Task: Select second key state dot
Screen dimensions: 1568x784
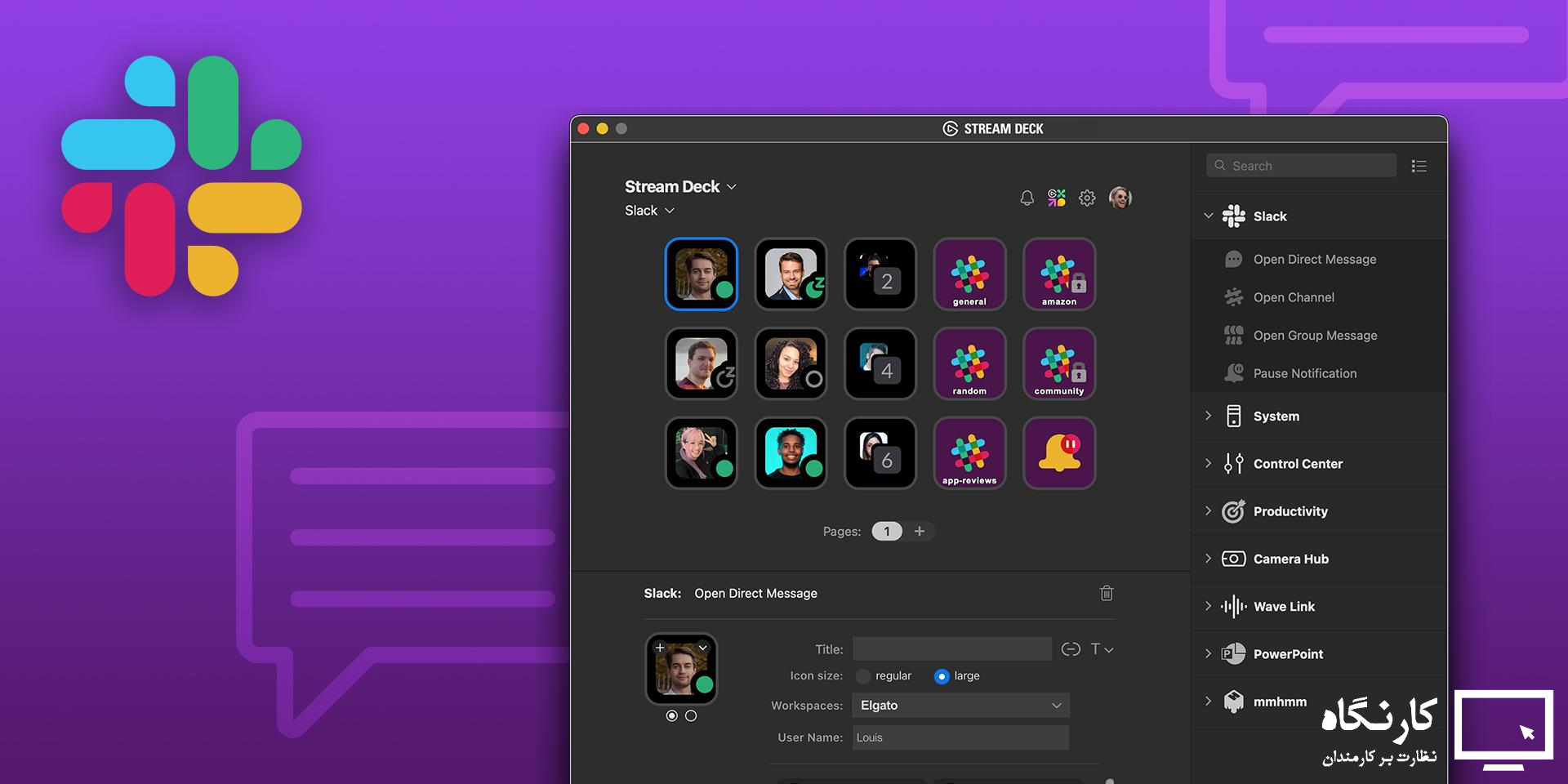Action: pos(691,715)
